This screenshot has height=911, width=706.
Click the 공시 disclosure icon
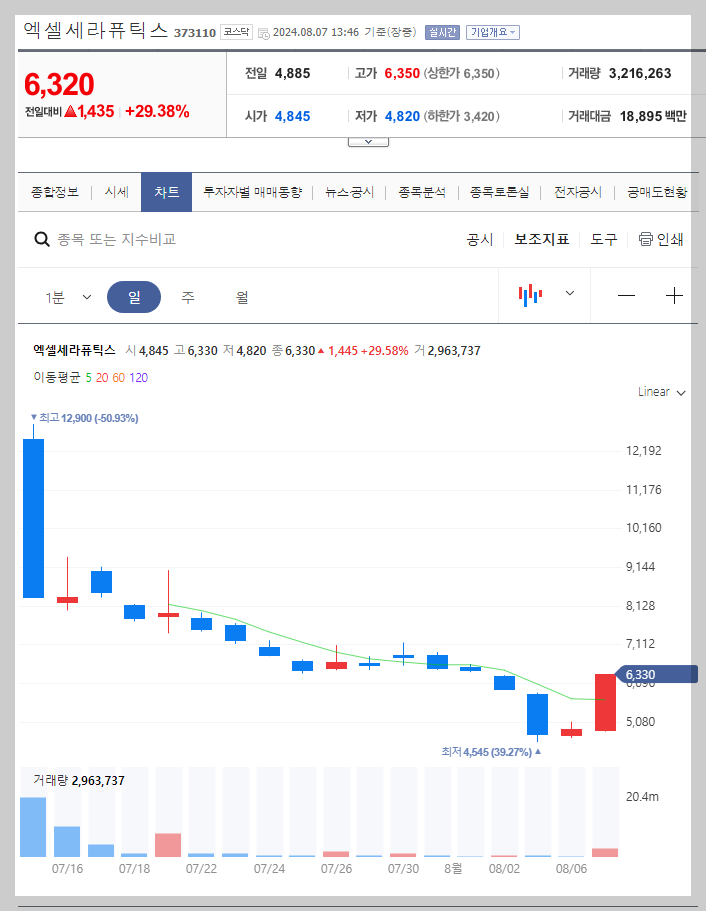click(481, 239)
